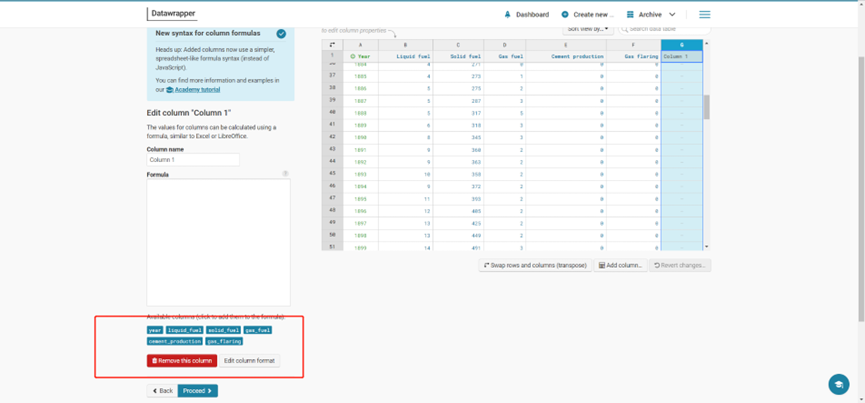Select row number 45
The image size is (865, 403).
332,174
